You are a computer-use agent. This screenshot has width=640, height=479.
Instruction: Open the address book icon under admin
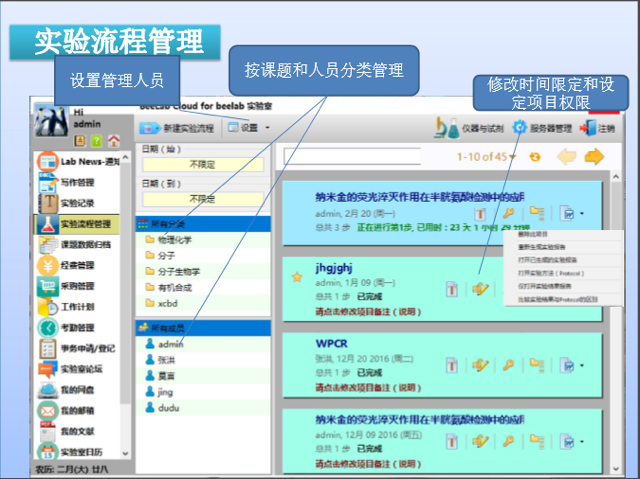(80, 141)
